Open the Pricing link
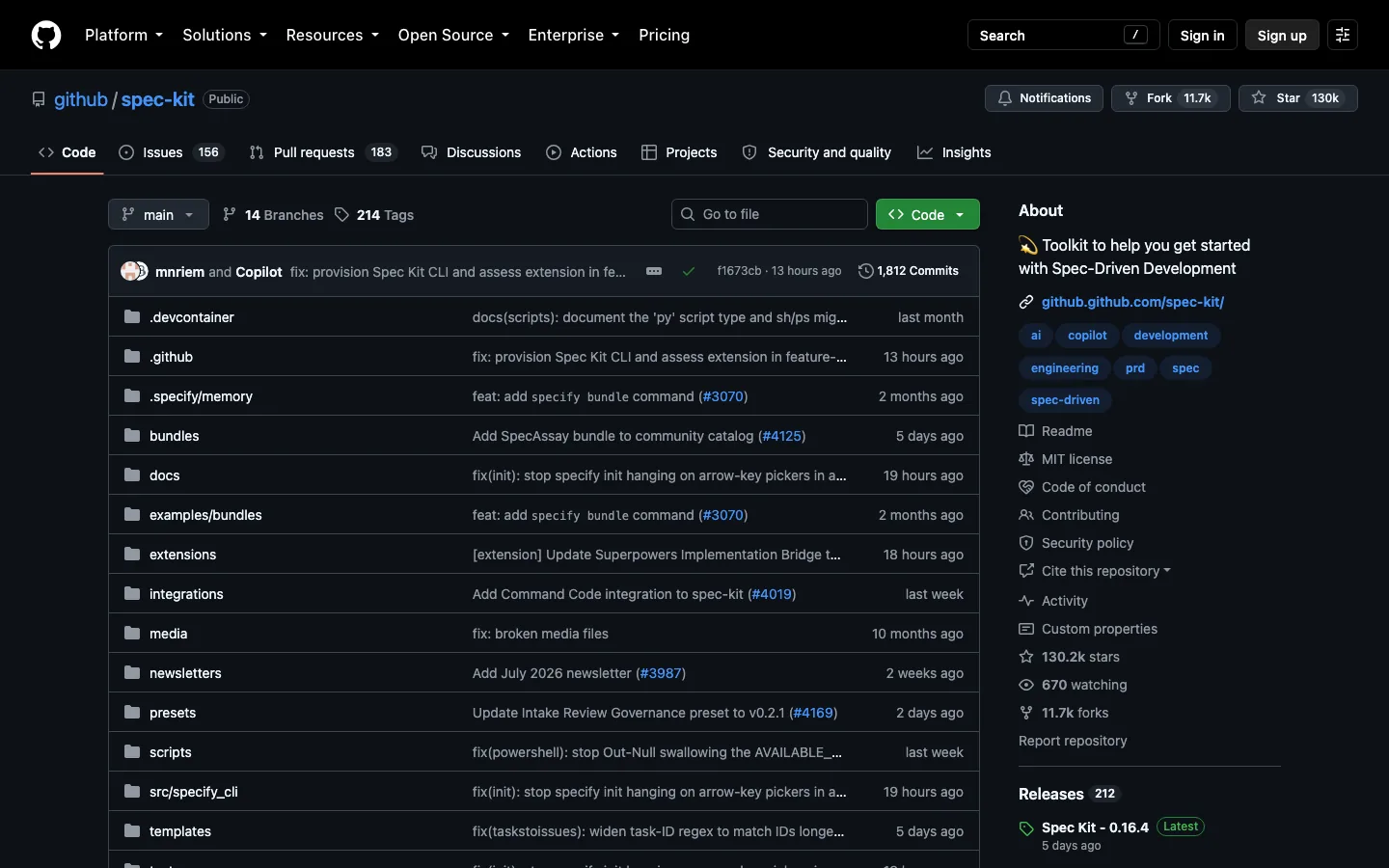Screen dimensions: 1389x868 [x=664, y=35]
